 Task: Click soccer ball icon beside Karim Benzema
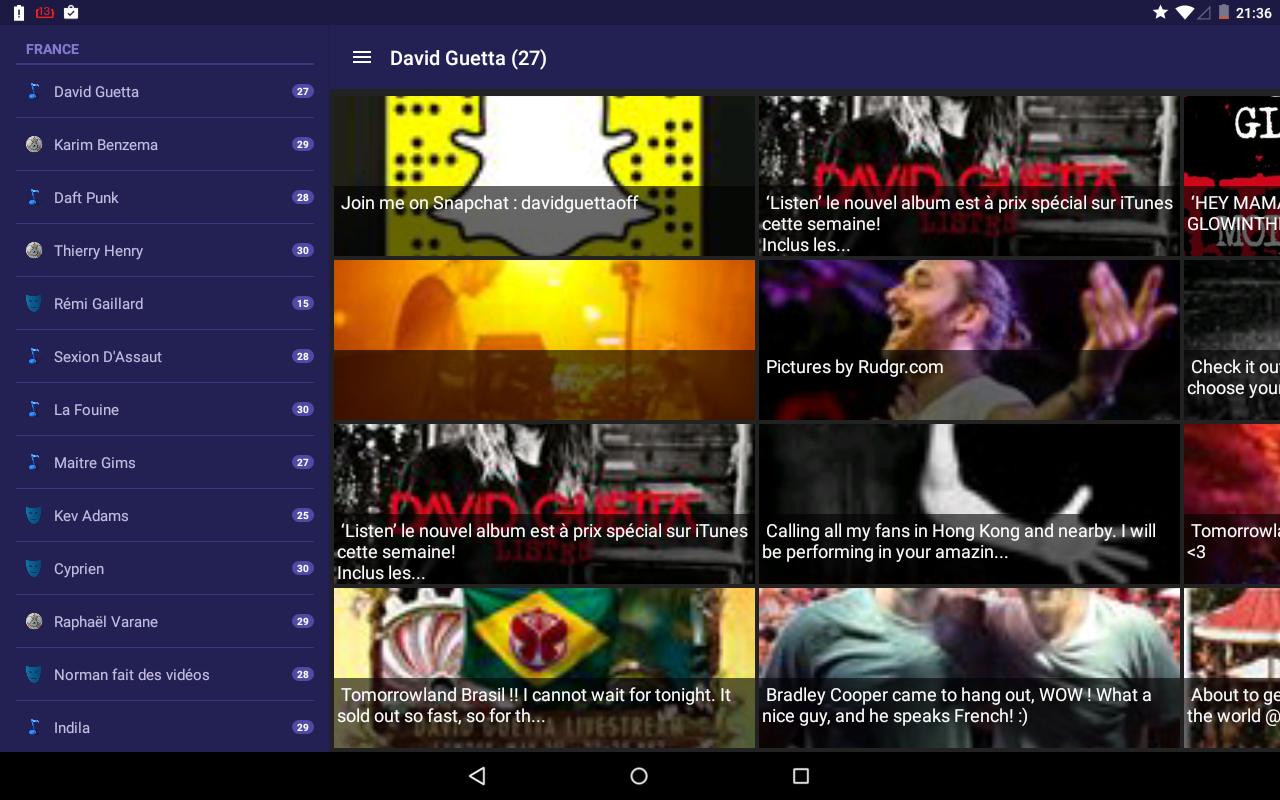pyautogui.click(x=33, y=144)
